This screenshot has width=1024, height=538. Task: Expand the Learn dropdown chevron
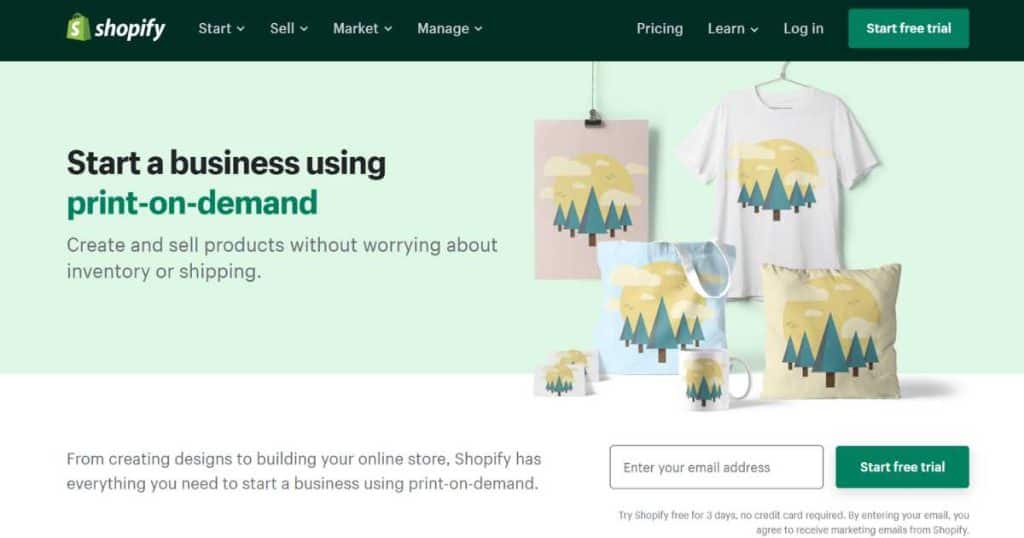pos(754,29)
